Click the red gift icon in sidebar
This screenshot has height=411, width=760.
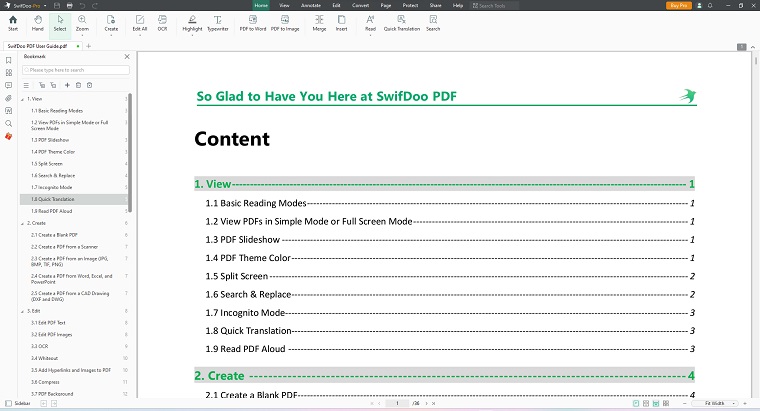coord(8,136)
